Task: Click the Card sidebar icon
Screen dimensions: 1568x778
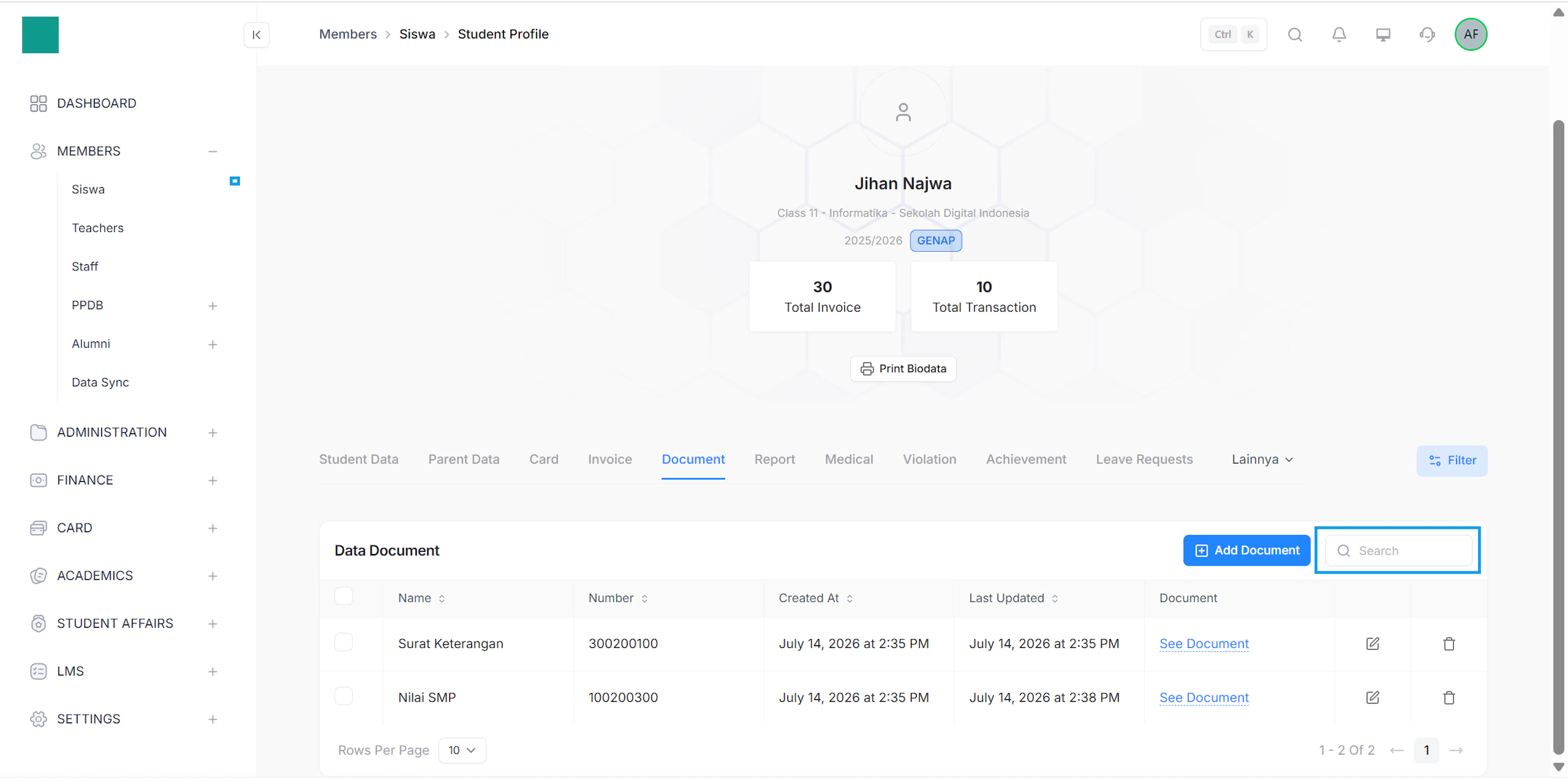Action: [38, 528]
